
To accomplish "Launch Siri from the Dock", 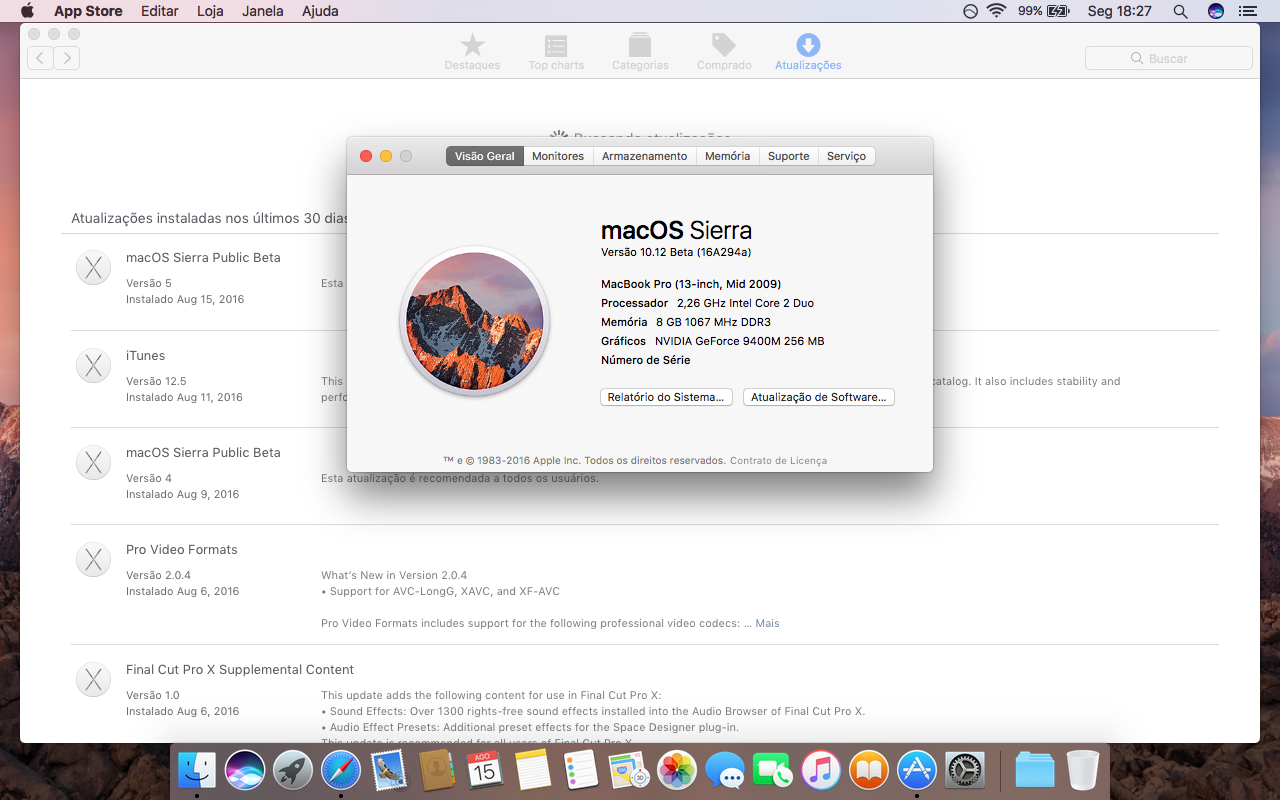I will click(x=245, y=770).
